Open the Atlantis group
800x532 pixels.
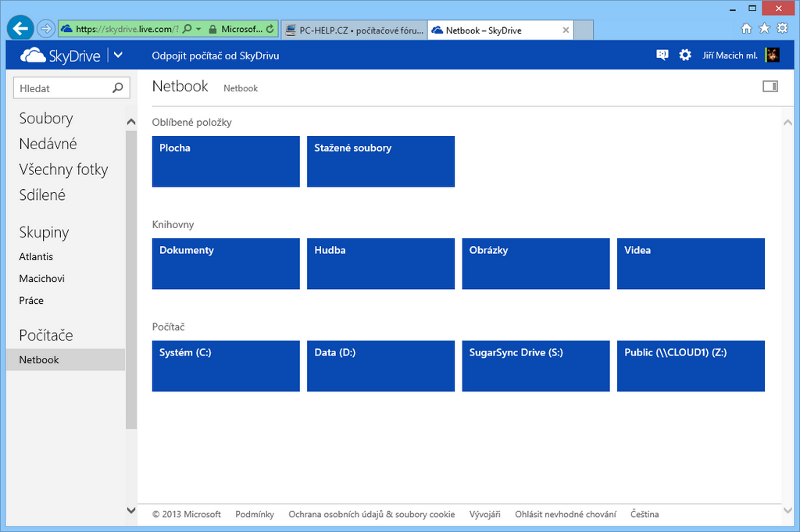[x=36, y=257]
